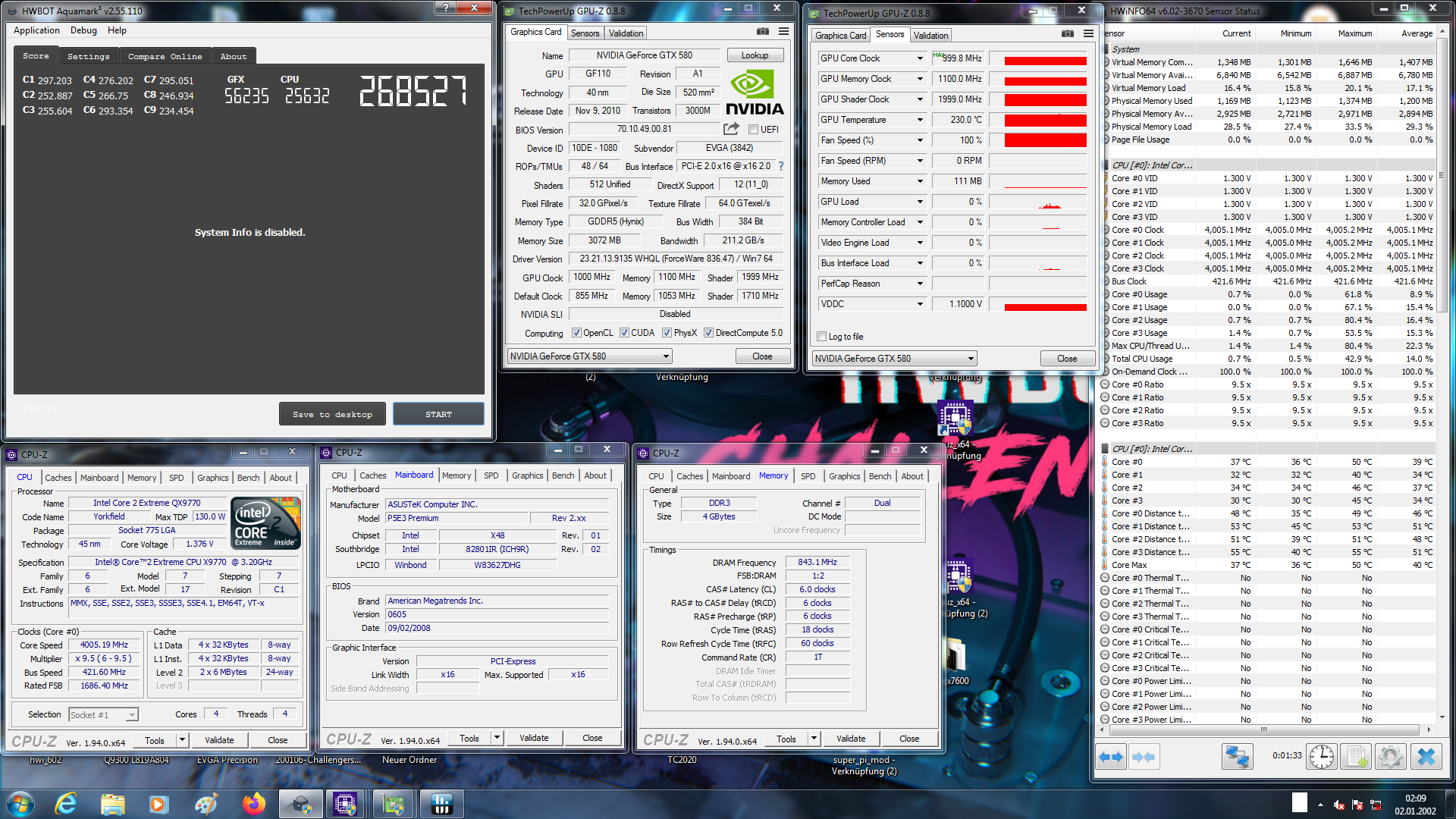Click the Lookup button in GPU-Z

click(755, 55)
